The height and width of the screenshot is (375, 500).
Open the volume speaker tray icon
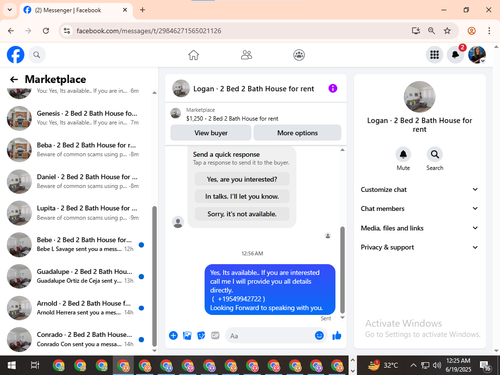click(x=437, y=365)
